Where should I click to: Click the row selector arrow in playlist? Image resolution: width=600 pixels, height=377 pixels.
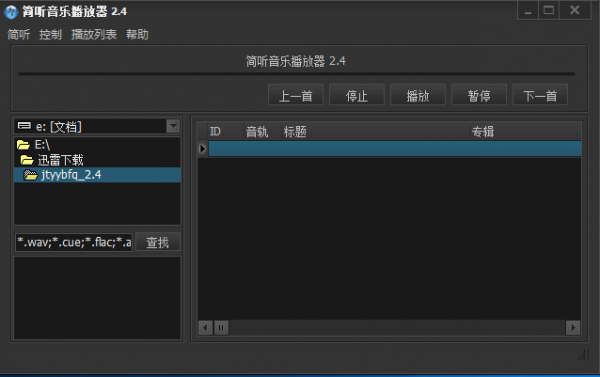coord(202,149)
